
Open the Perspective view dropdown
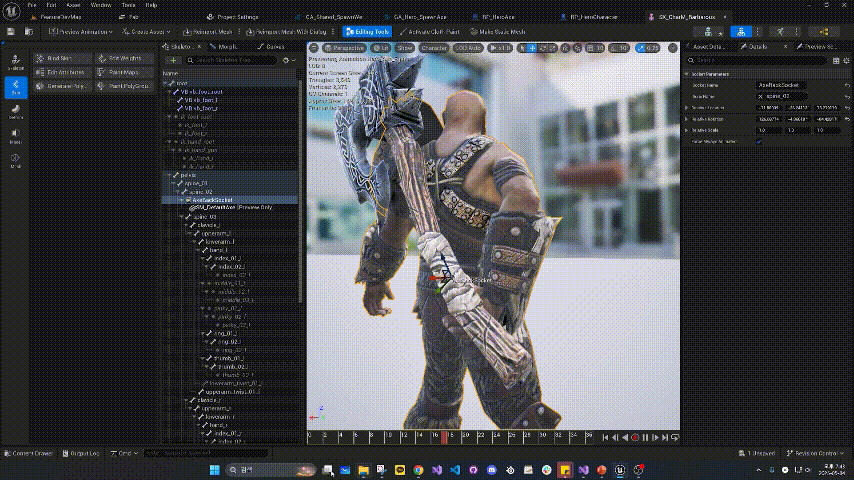pos(345,48)
